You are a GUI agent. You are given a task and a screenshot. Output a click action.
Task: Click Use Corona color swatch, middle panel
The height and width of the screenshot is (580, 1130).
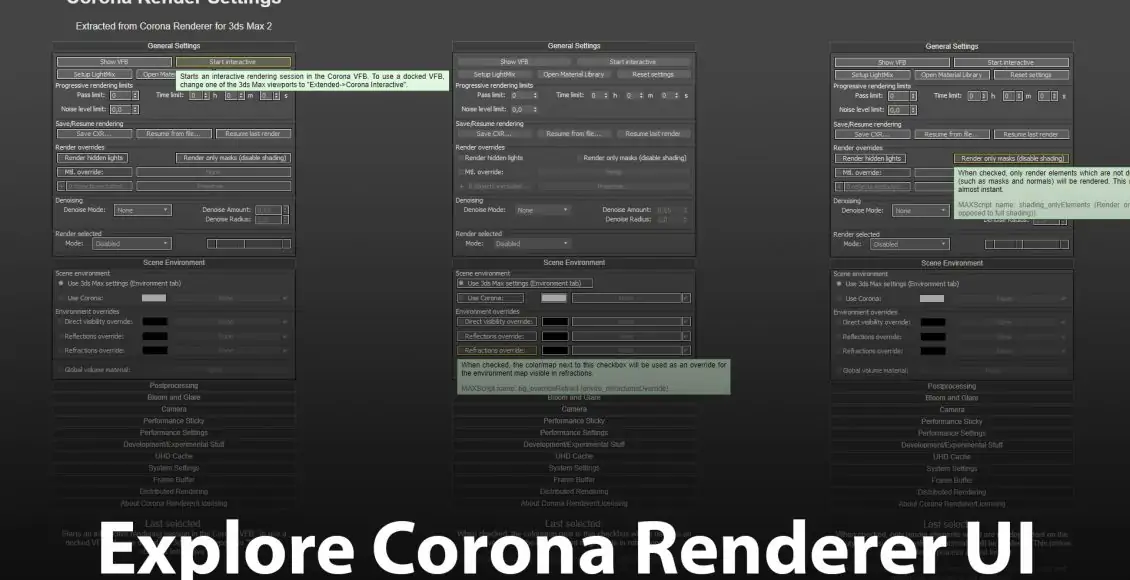tap(554, 298)
